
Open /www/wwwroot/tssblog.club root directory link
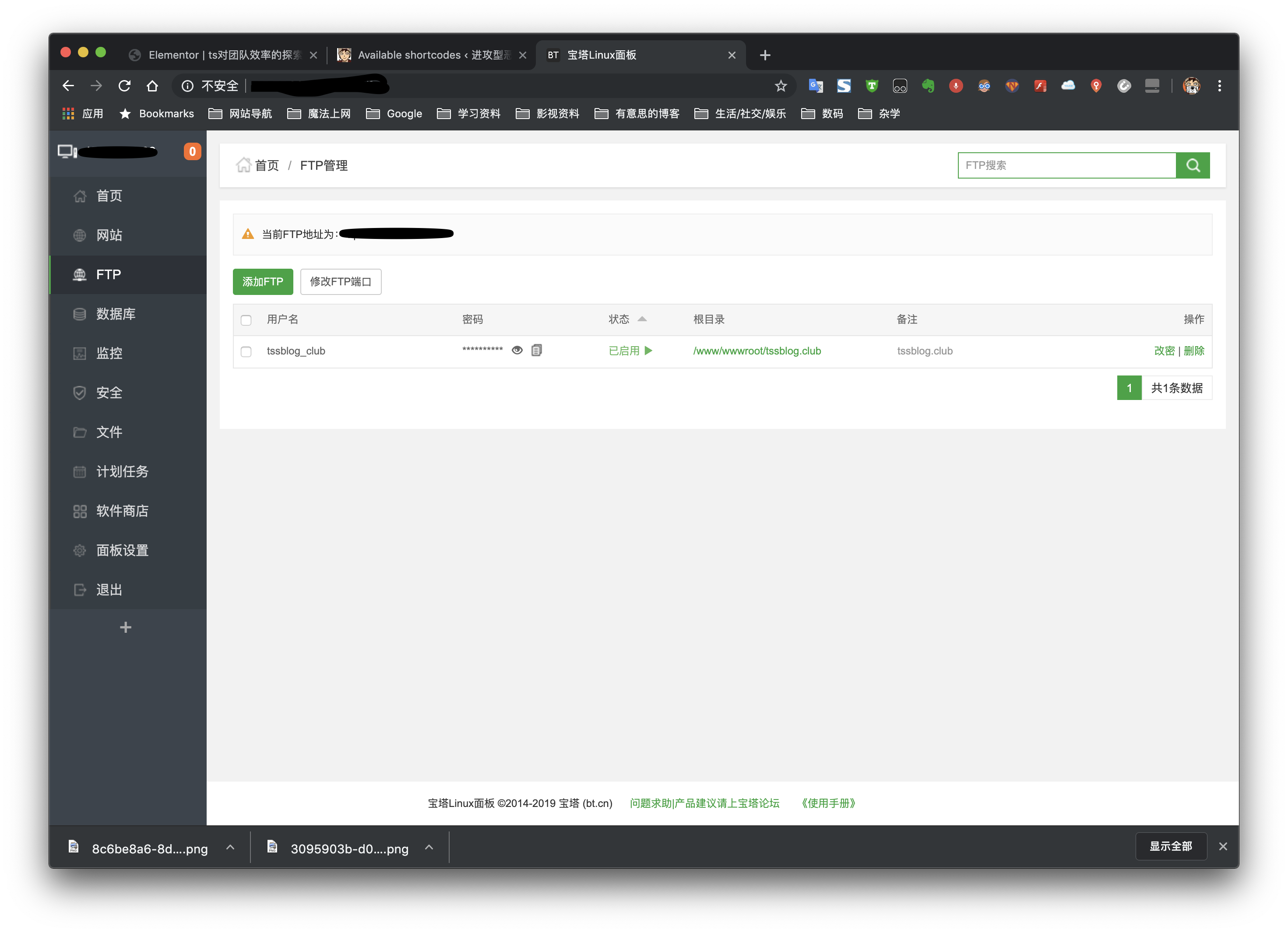757,351
